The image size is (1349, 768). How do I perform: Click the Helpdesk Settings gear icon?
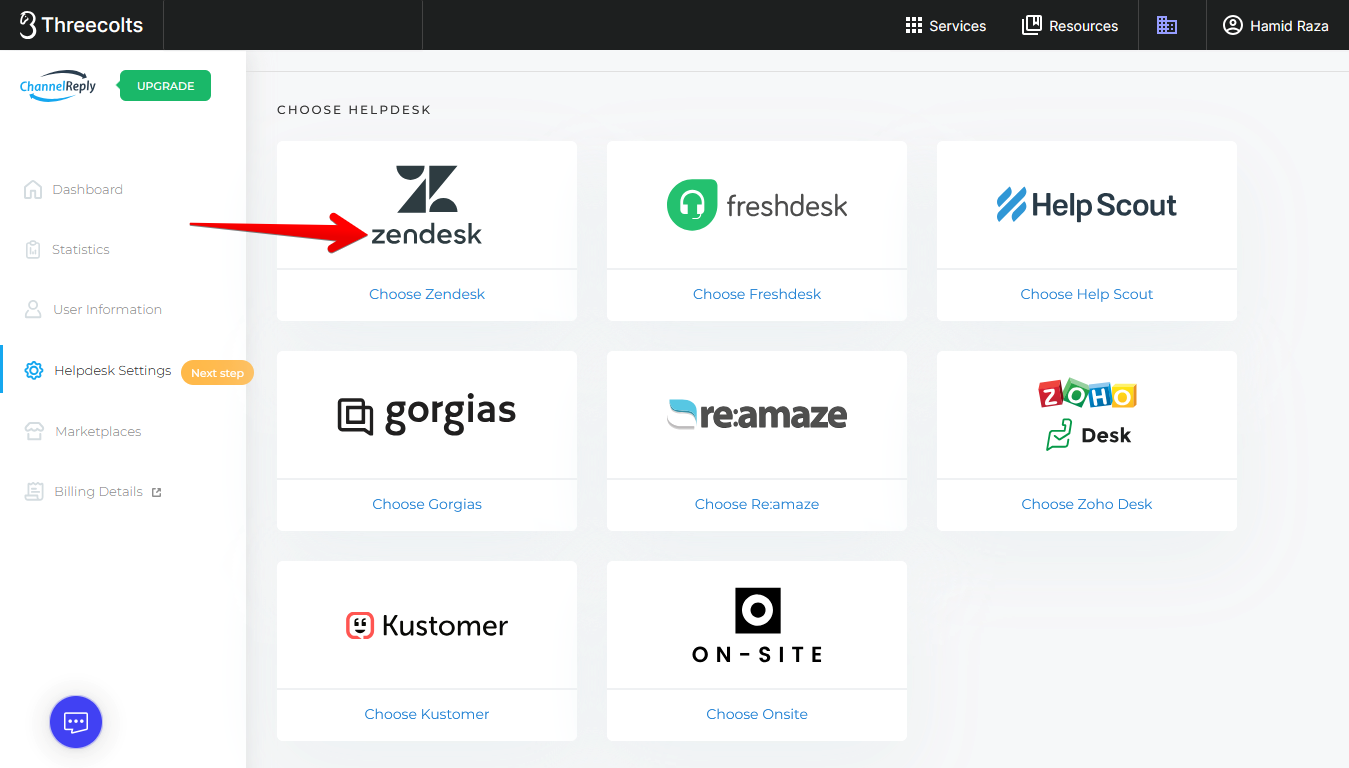pyautogui.click(x=34, y=370)
